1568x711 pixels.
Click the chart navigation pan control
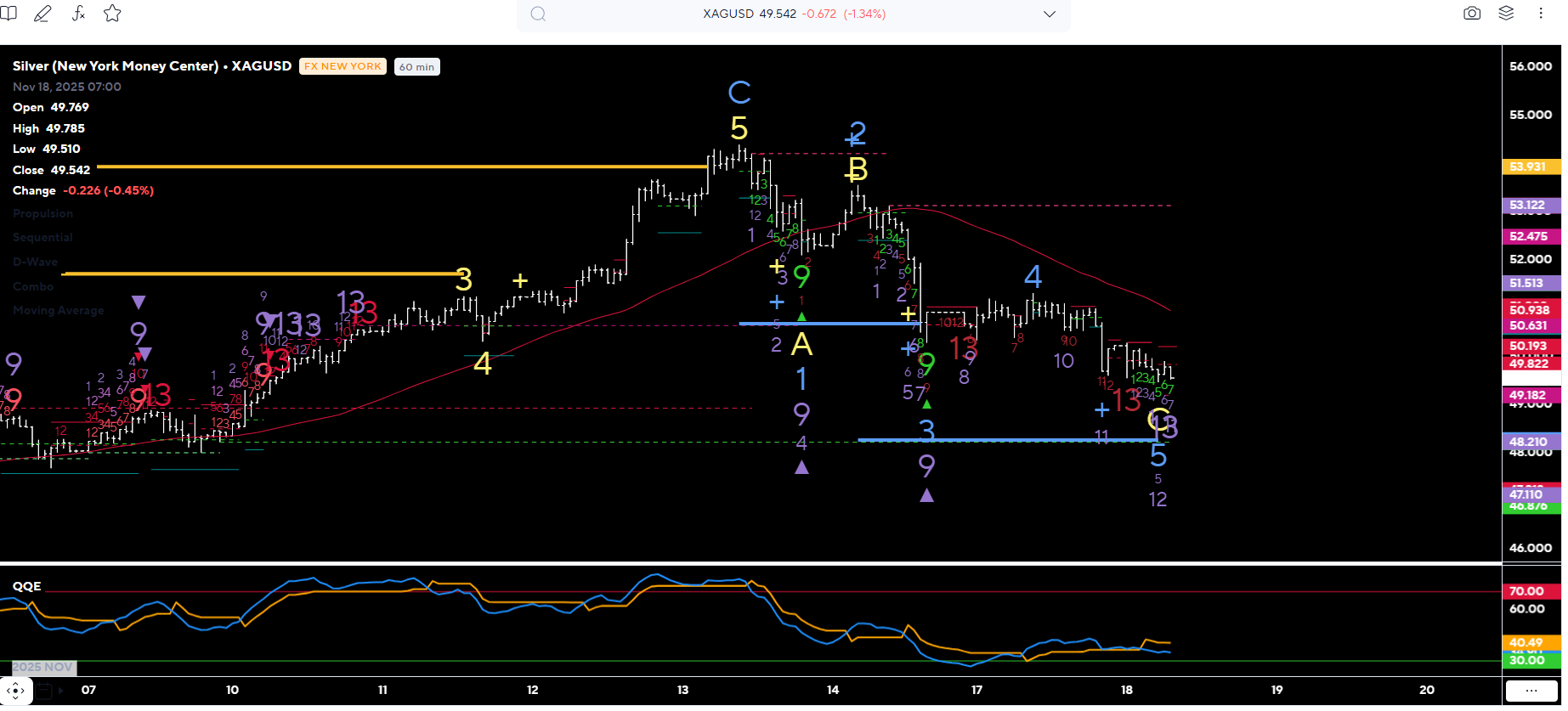[15, 691]
